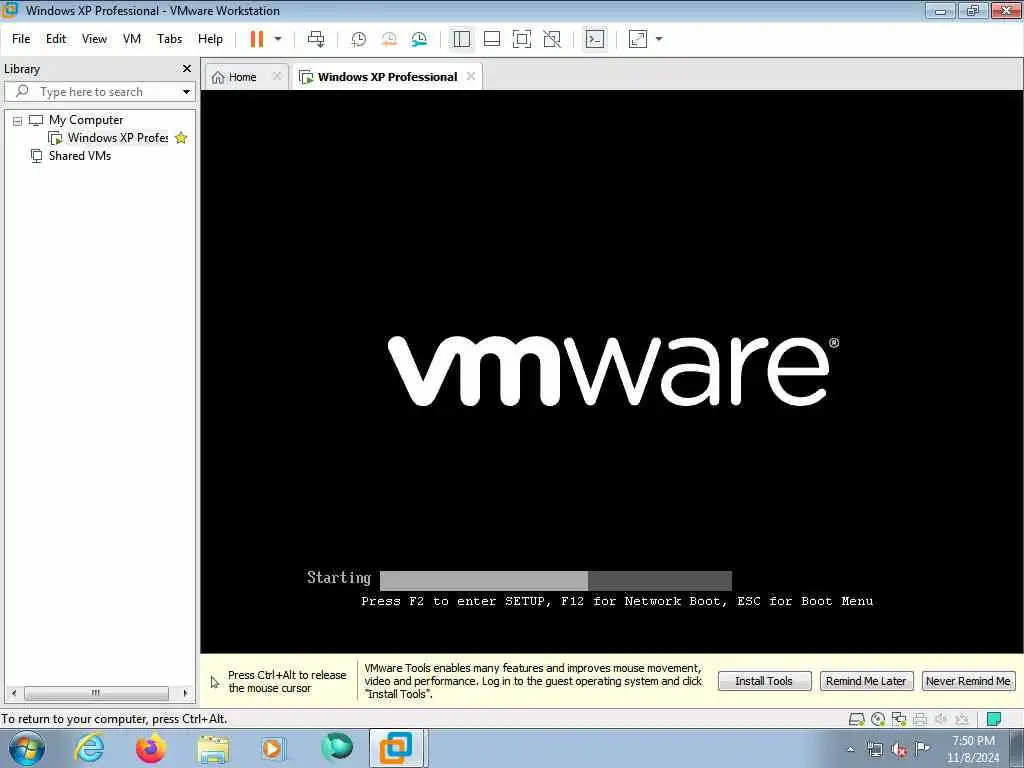Launch Internet Explorer from the taskbar
Image resolution: width=1024 pixels, height=768 pixels.
click(x=89, y=748)
